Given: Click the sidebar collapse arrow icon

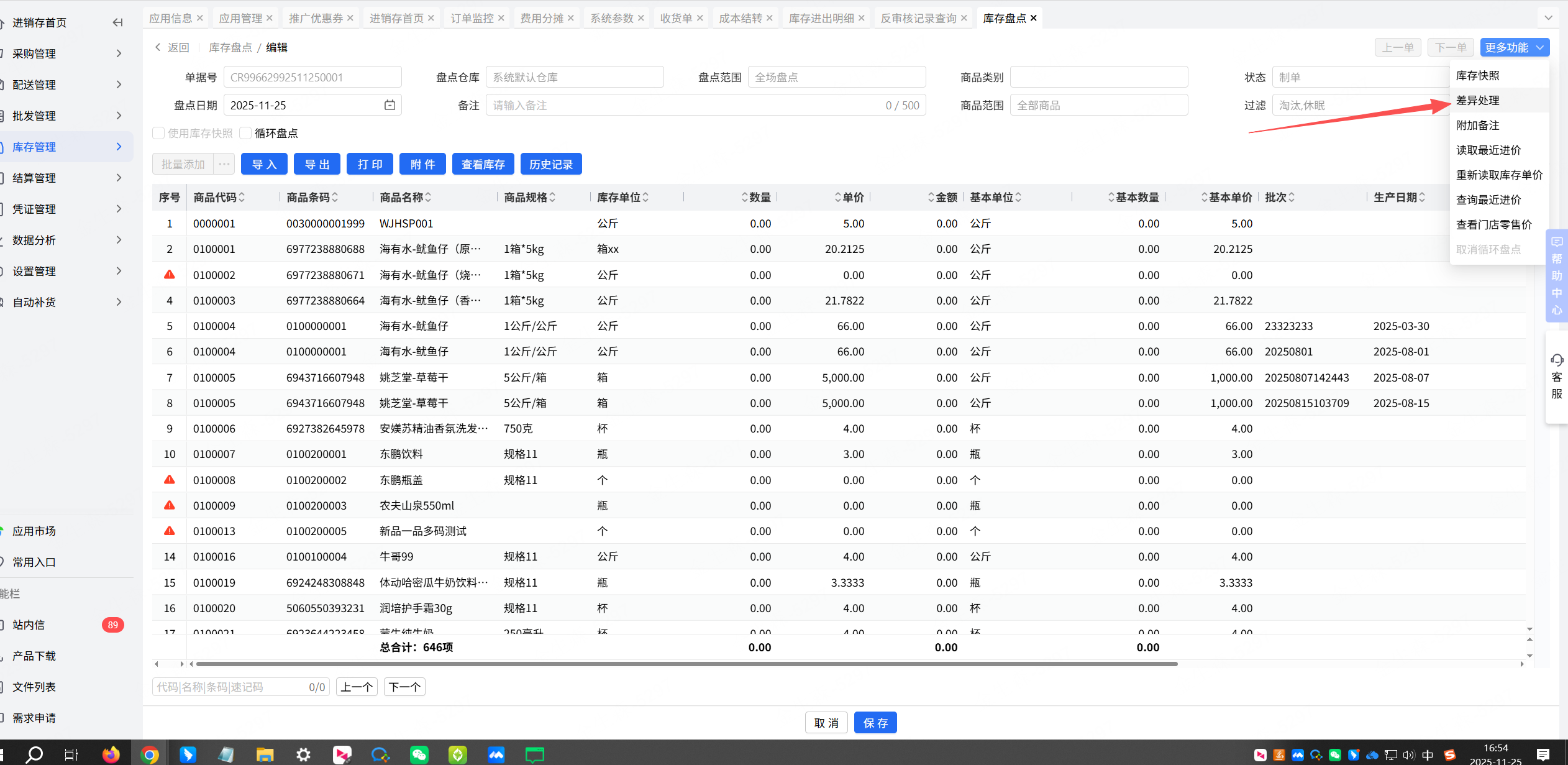Looking at the screenshot, I should point(117,23).
